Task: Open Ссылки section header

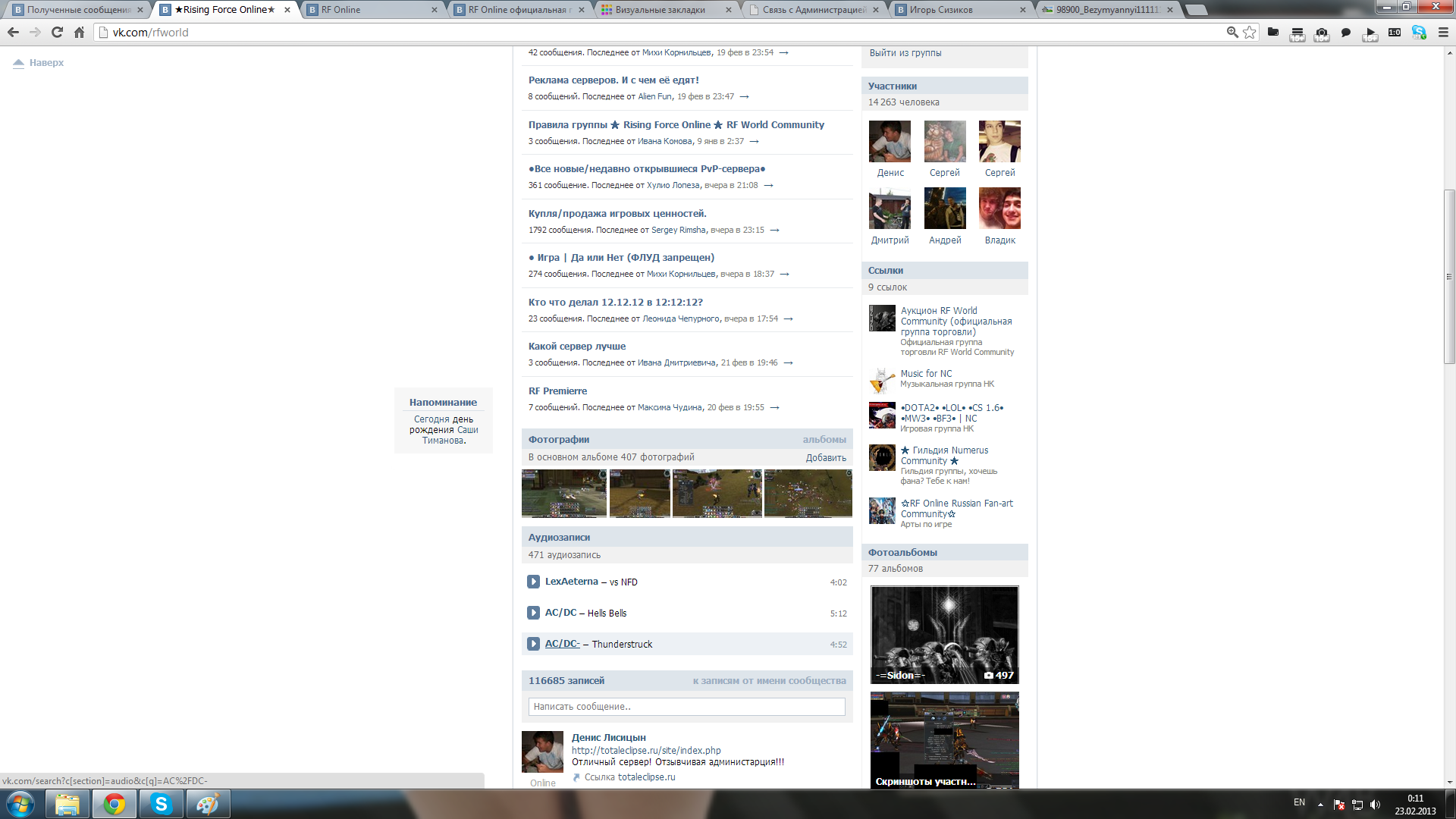Action: click(x=945, y=271)
